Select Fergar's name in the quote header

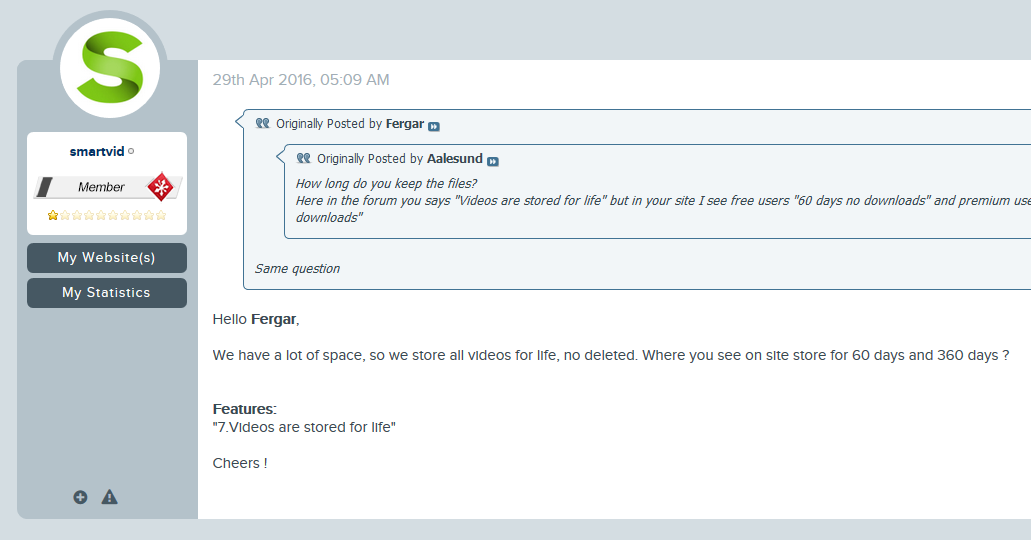click(405, 124)
